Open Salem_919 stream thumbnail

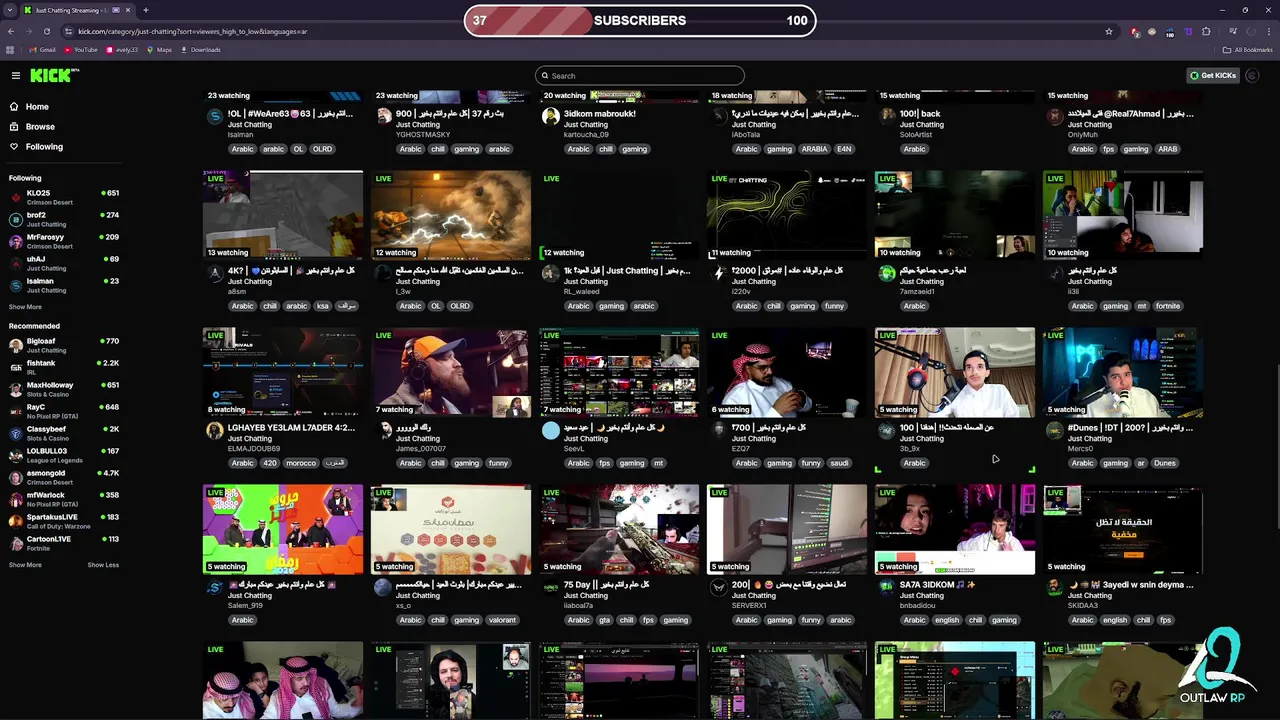point(283,529)
